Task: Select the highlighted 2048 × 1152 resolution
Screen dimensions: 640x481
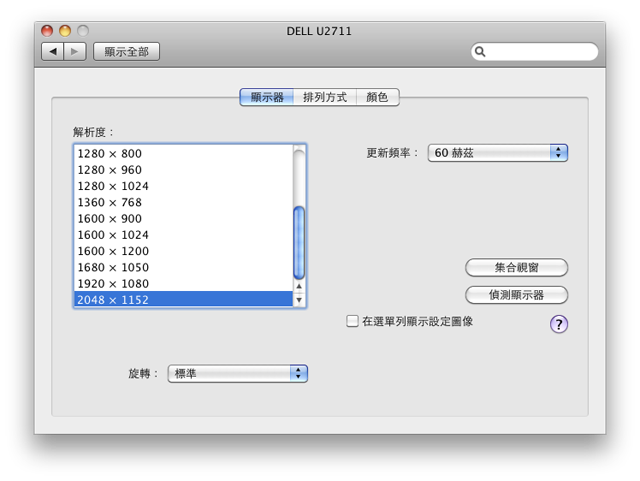Action: tap(184, 299)
